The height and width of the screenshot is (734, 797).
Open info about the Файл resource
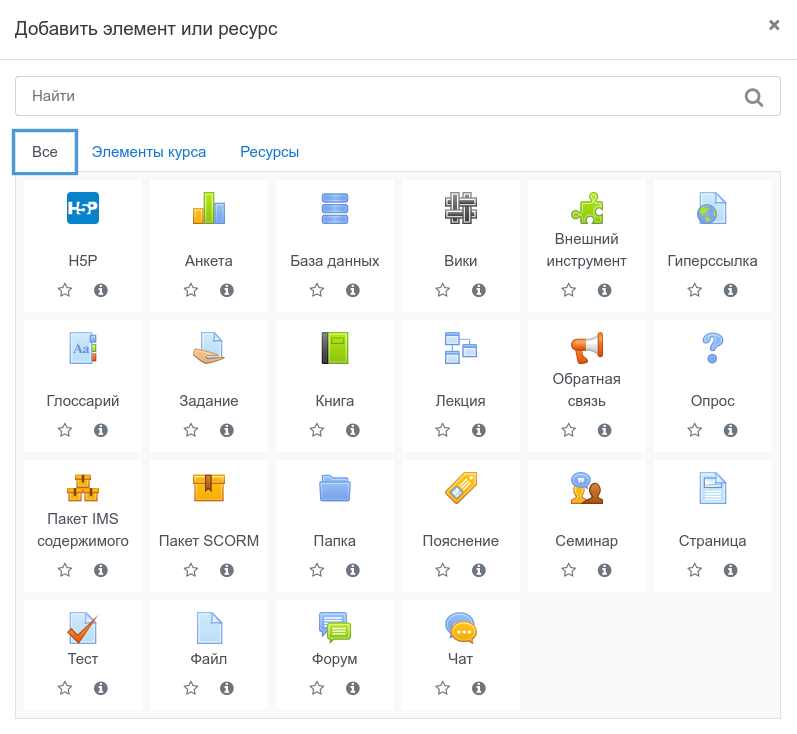(227, 688)
